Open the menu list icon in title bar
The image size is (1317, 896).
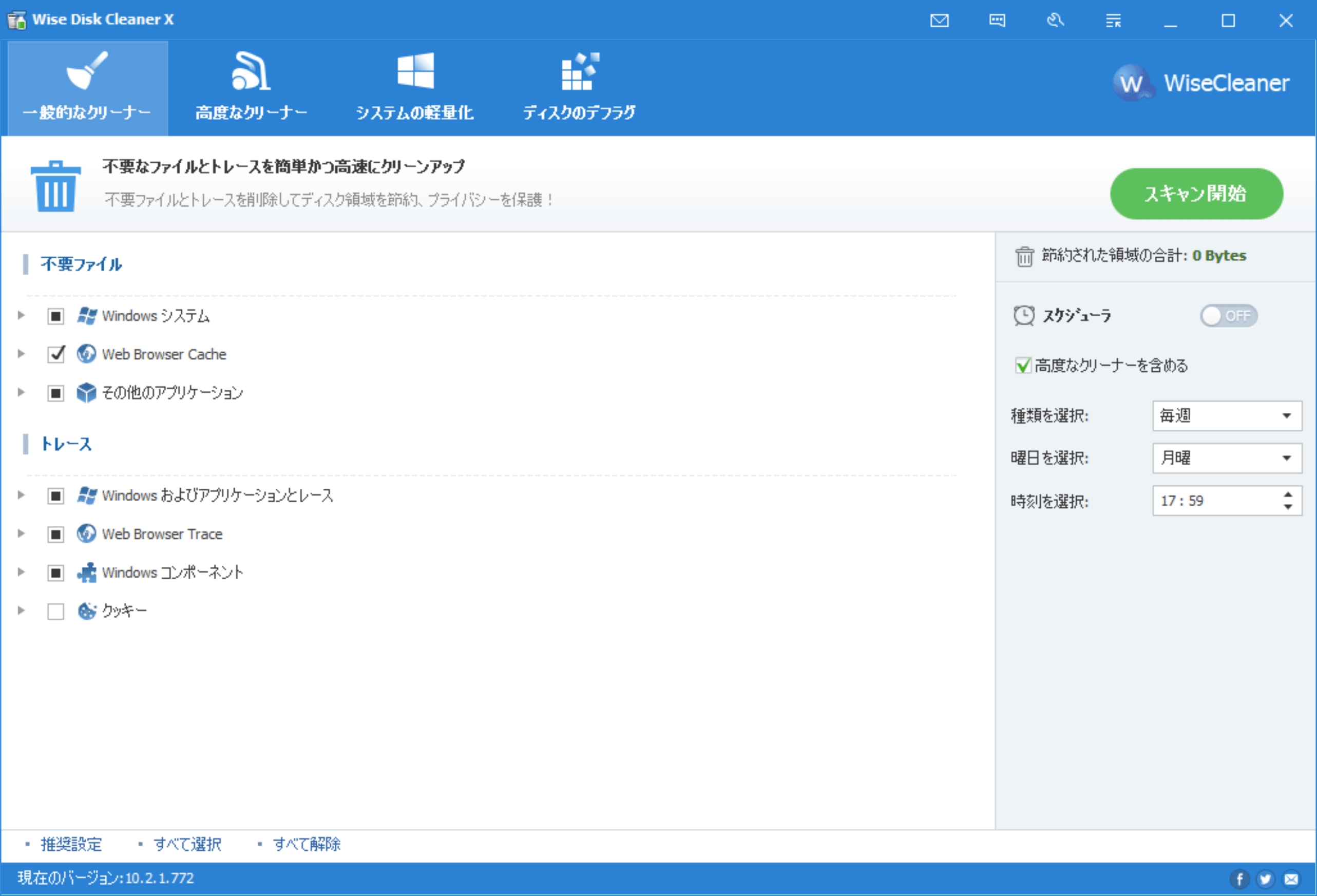tap(1113, 21)
